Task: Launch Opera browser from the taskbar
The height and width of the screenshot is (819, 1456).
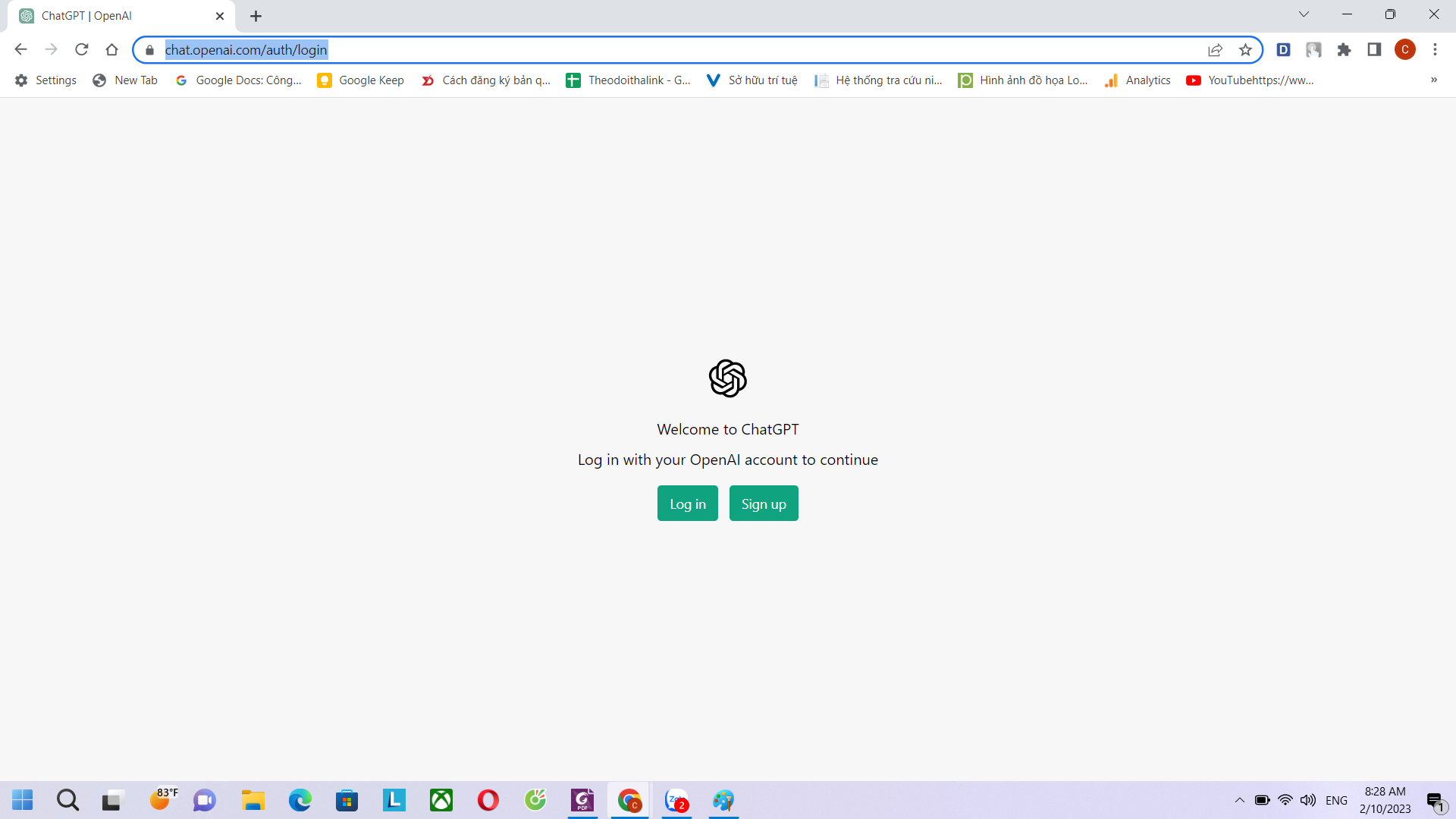Action: pyautogui.click(x=488, y=800)
